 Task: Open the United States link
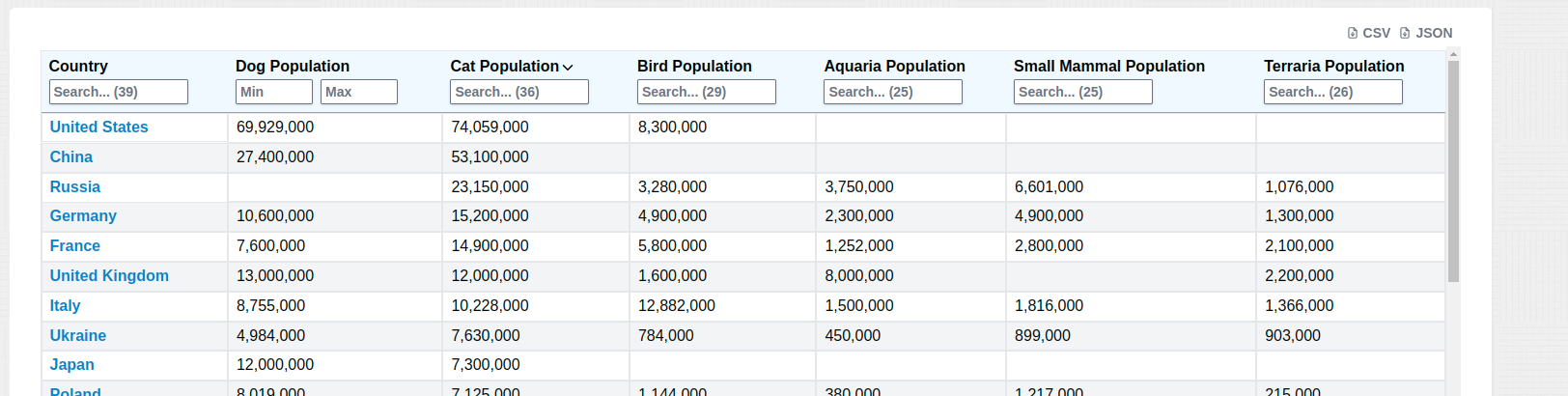pos(99,127)
